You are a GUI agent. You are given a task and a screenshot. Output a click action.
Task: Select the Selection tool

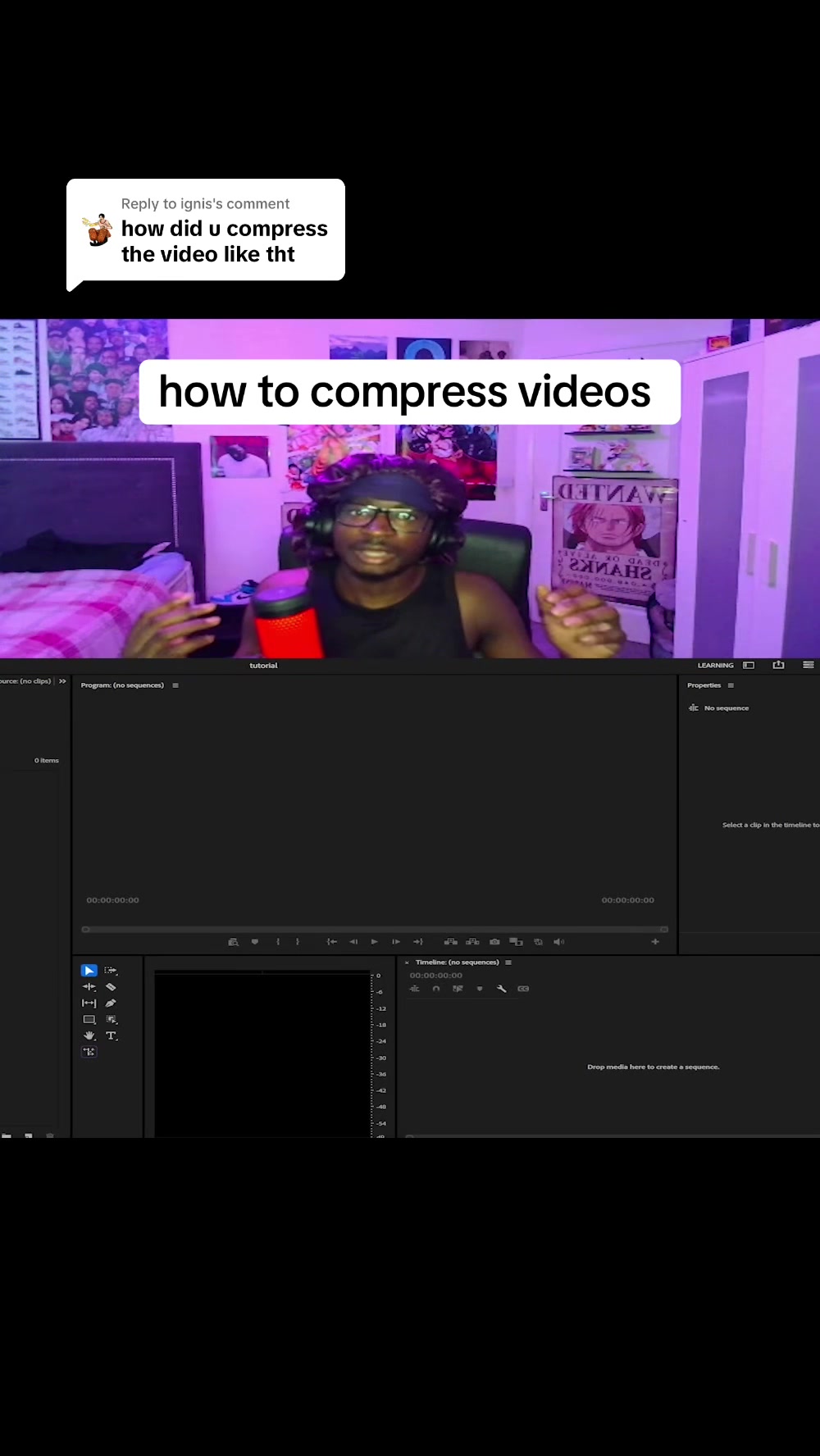(89, 971)
